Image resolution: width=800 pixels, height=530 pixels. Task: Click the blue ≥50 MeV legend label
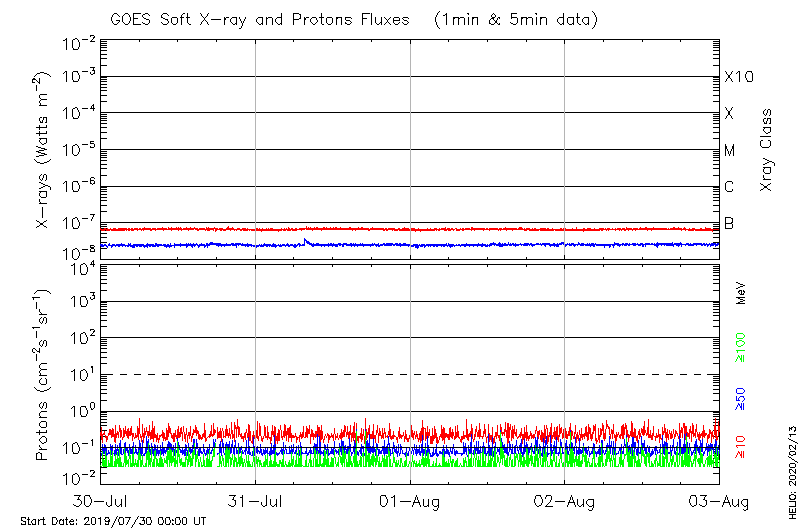coord(741,401)
